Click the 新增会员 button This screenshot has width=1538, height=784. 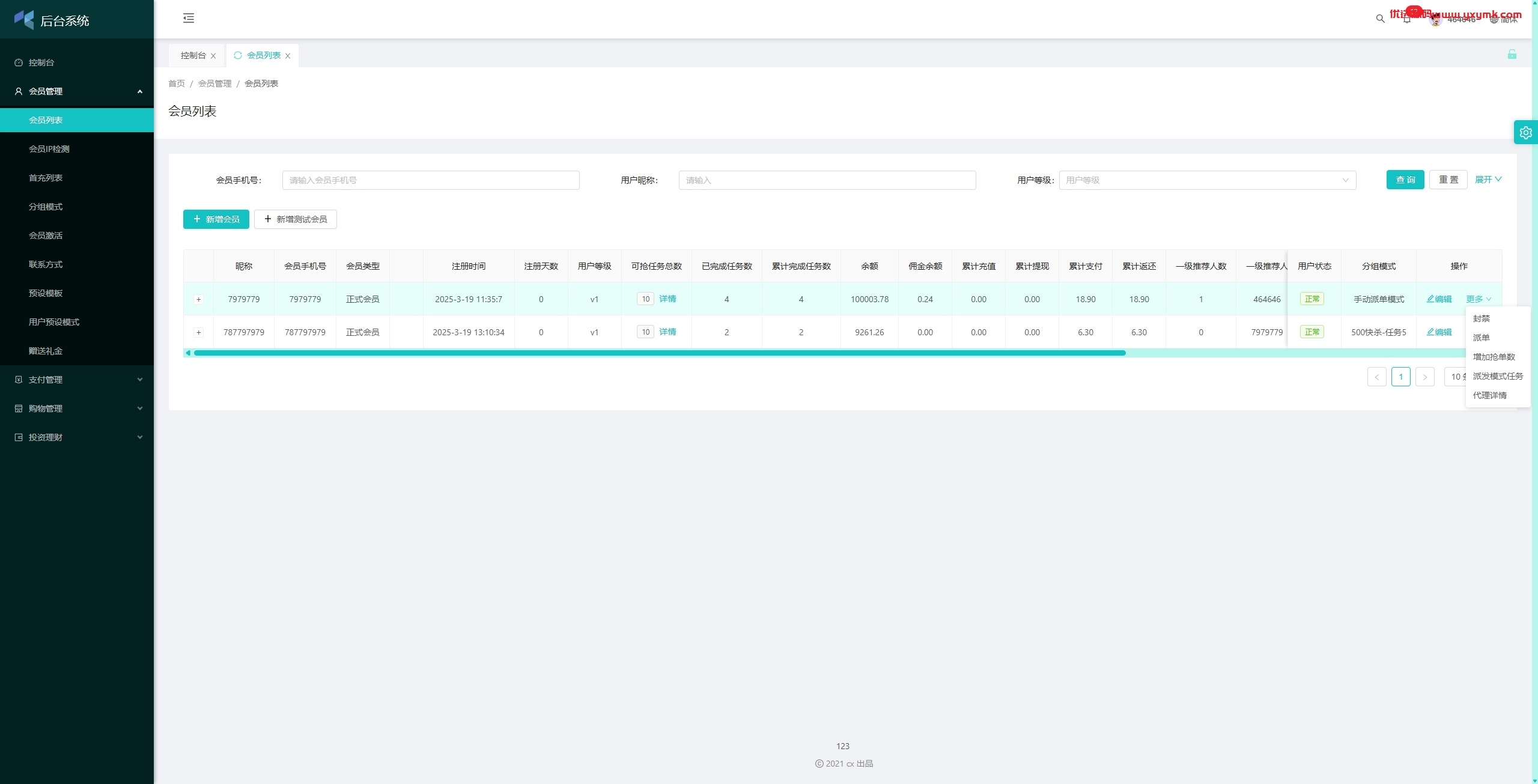pos(216,219)
